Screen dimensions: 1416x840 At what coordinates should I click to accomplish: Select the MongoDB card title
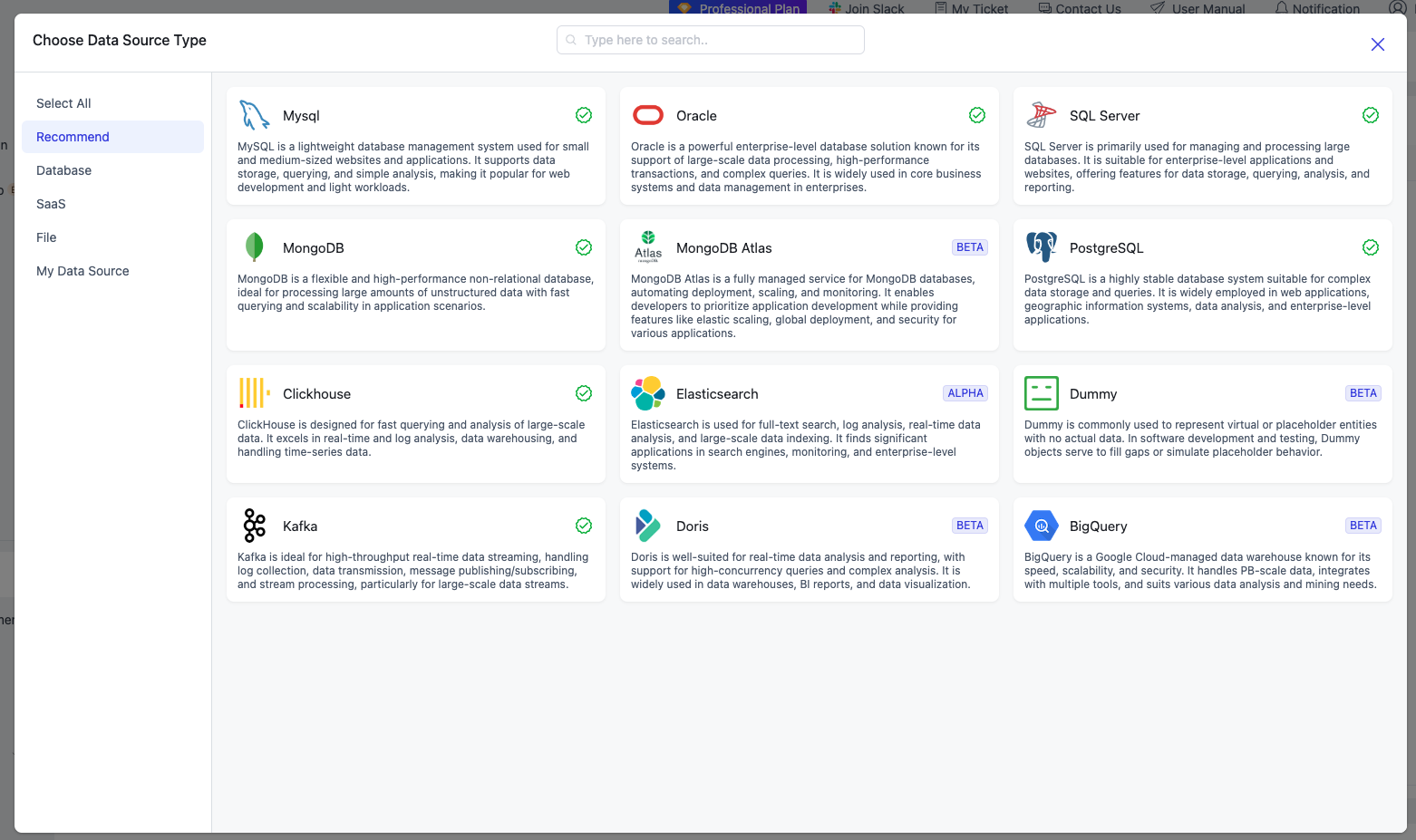click(x=314, y=248)
